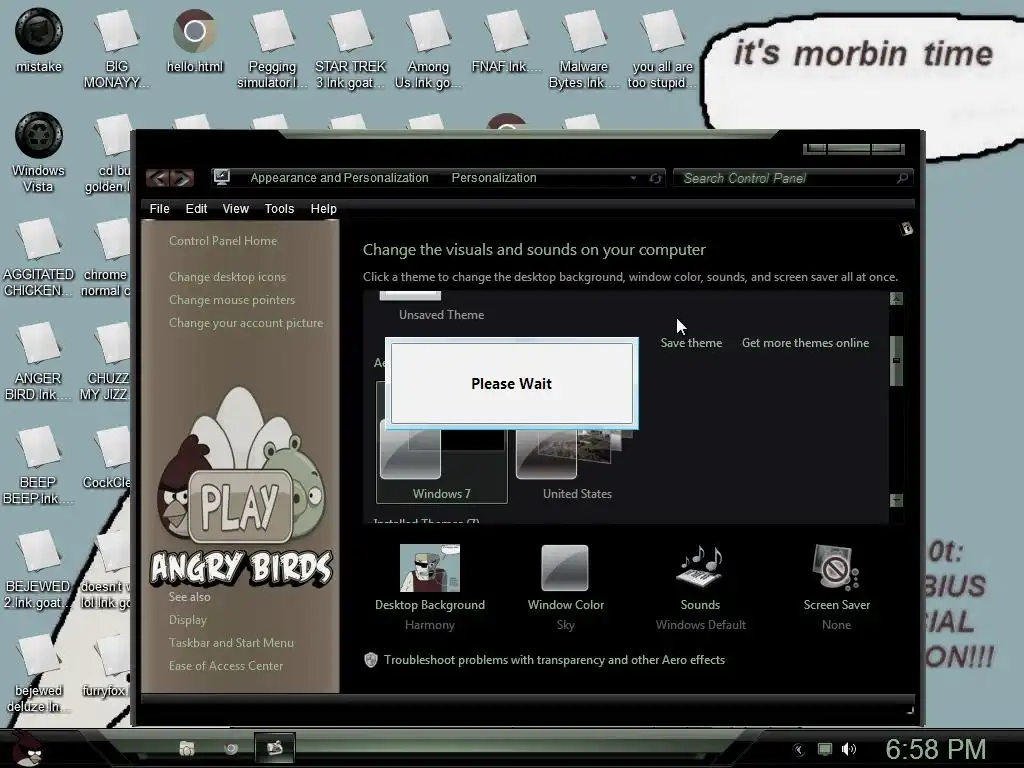Open the Tools menu
This screenshot has width=1024, height=768.
[280, 209]
